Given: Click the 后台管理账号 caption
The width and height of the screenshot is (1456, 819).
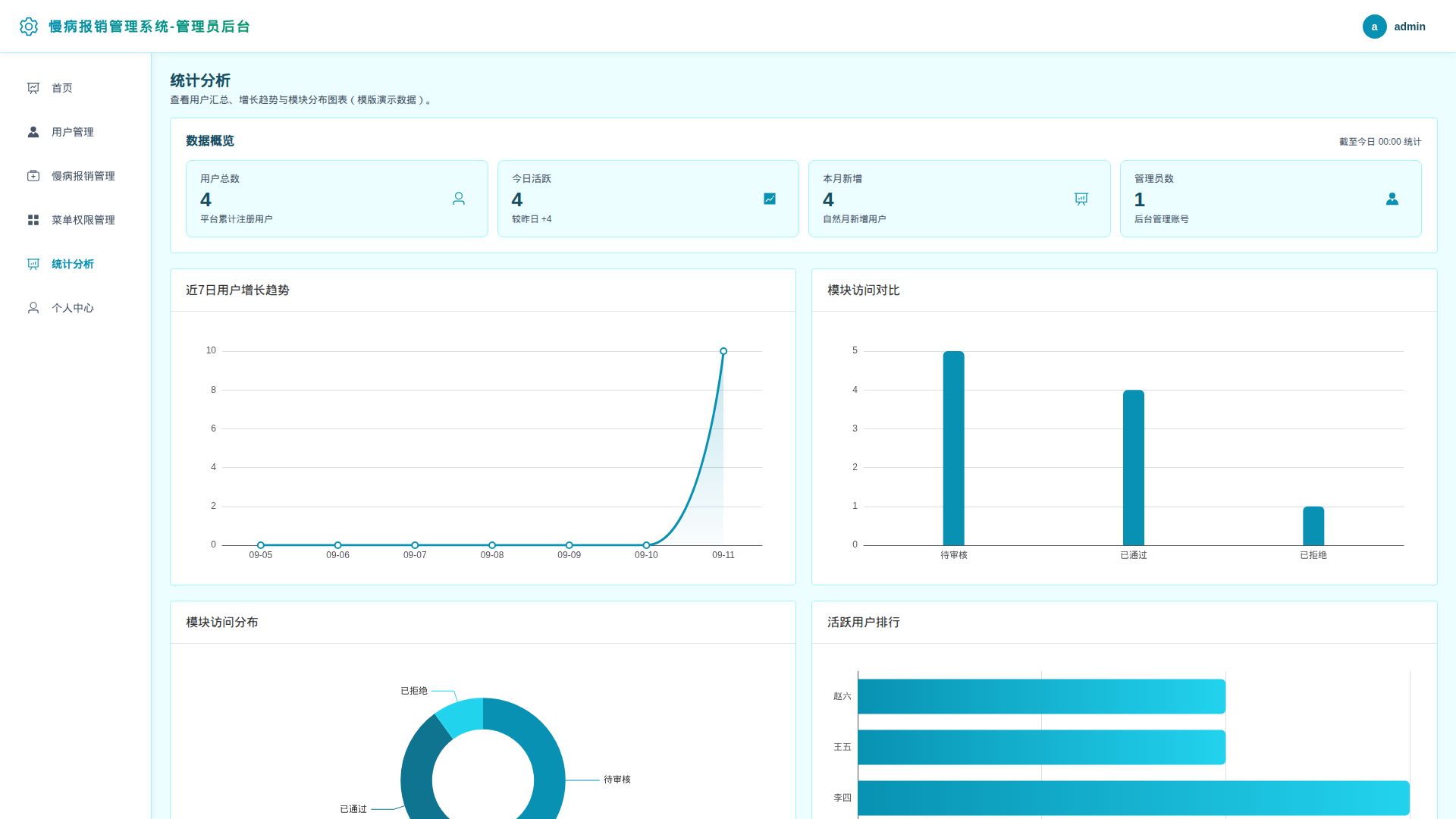Looking at the screenshot, I should tap(1162, 219).
